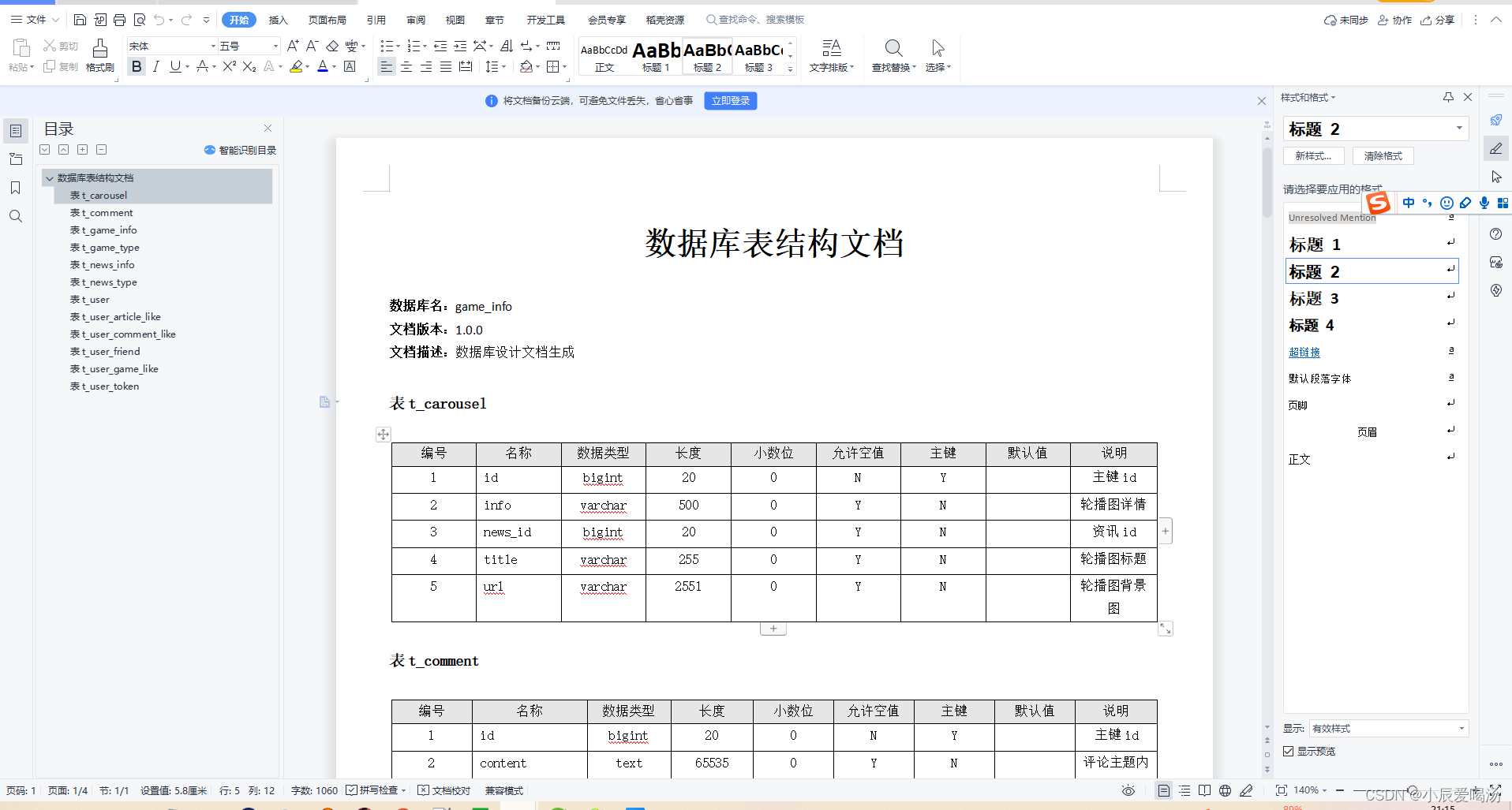Image resolution: width=1512 pixels, height=810 pixels.
Task: Open current style dropdown in styles pane
Action: pyautogui.click(x=1459, y=128)
